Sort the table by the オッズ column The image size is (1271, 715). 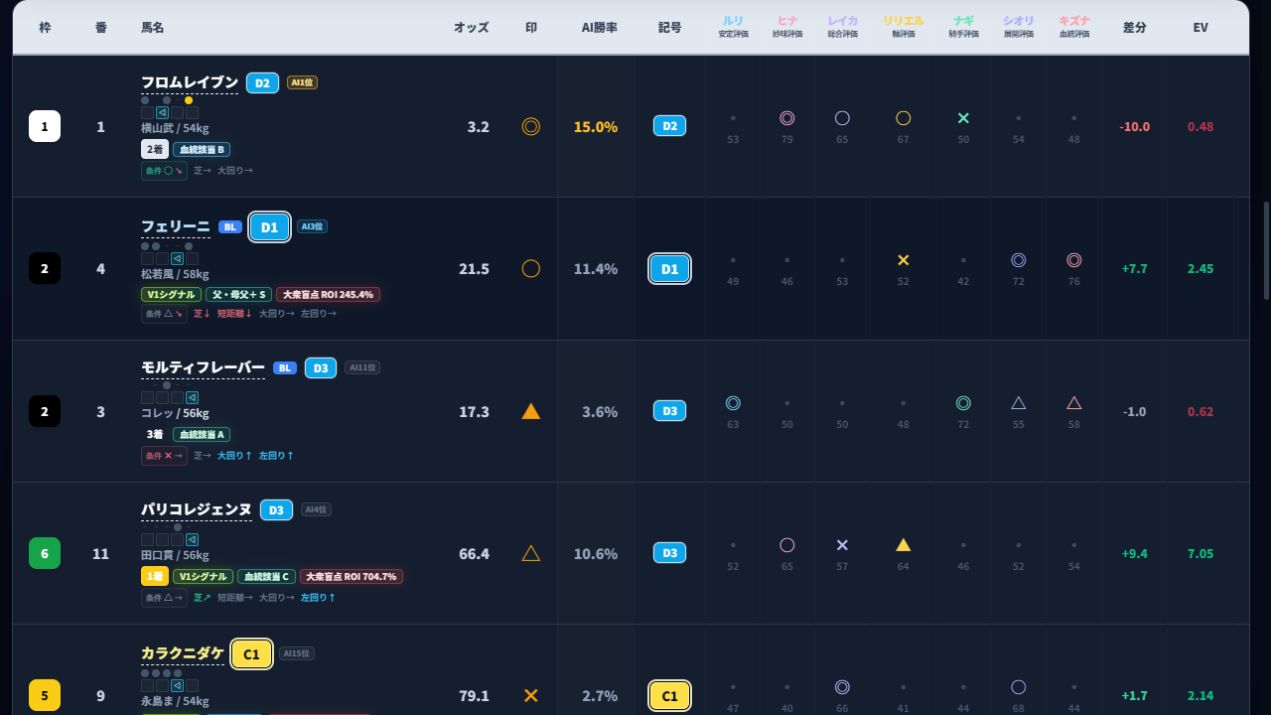(x=471, y=28)
